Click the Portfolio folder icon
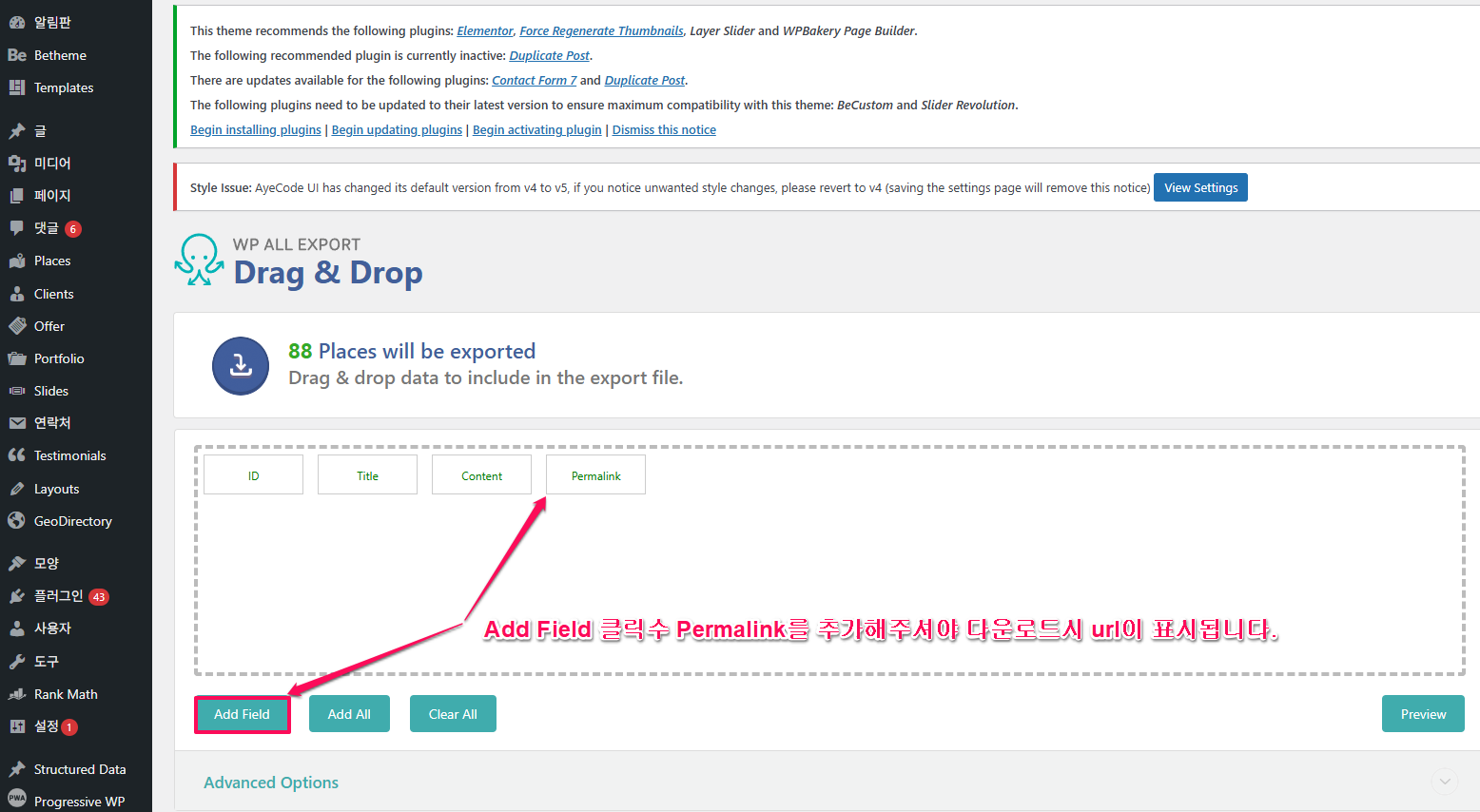1480x812 pixels. pos(16,358)
